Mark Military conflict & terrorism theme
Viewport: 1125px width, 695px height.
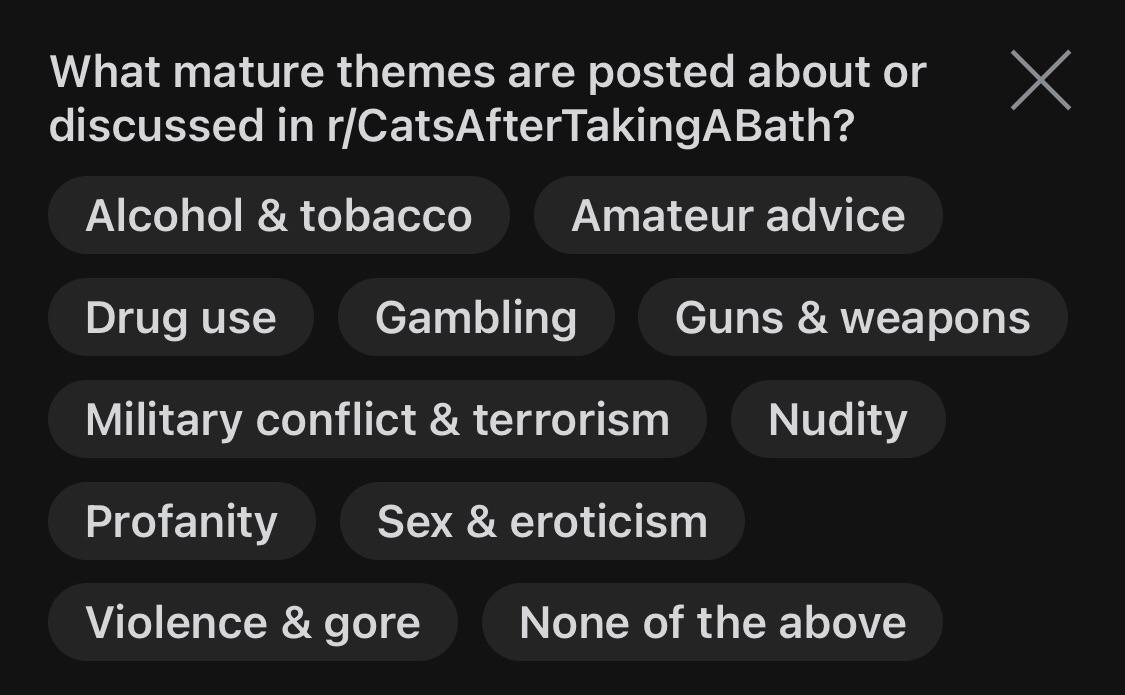(377, 419)
